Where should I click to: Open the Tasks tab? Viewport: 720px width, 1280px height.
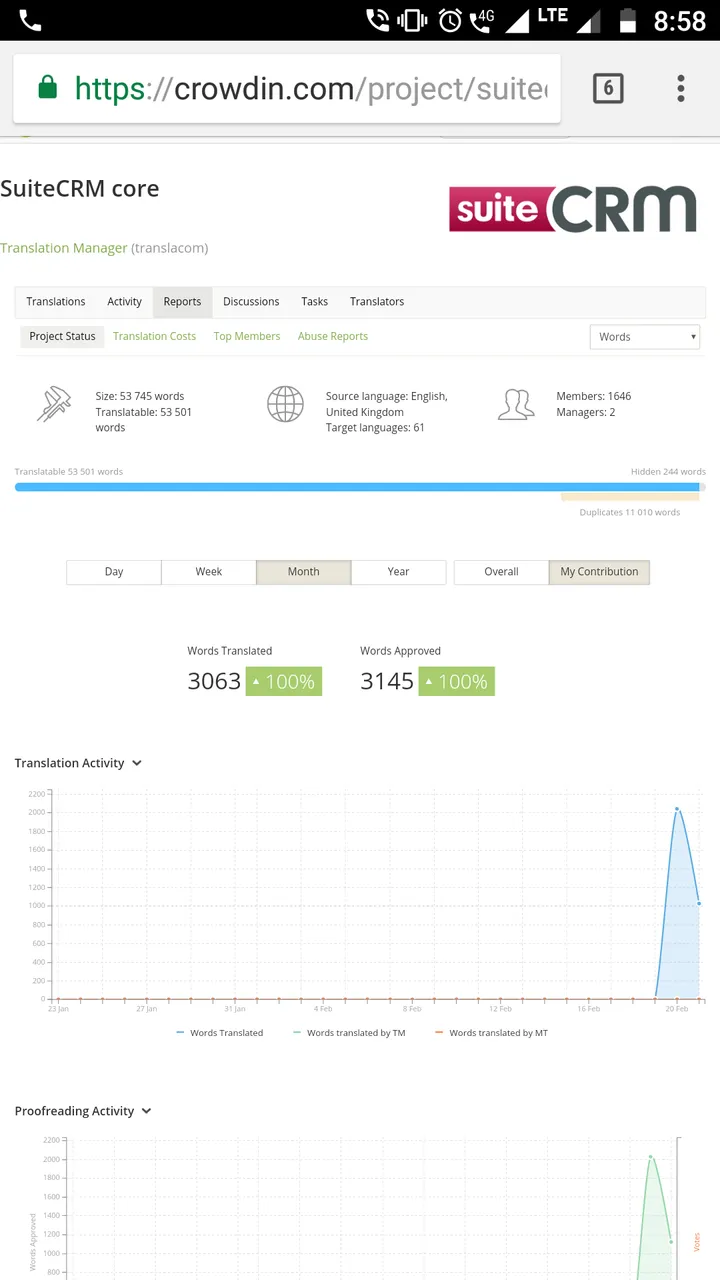[x=315, y=301]
